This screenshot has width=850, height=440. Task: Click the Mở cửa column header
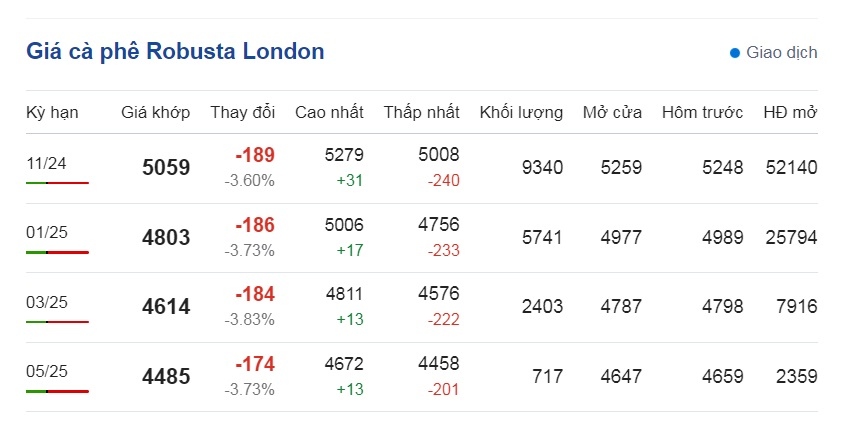tap(612, 112)
